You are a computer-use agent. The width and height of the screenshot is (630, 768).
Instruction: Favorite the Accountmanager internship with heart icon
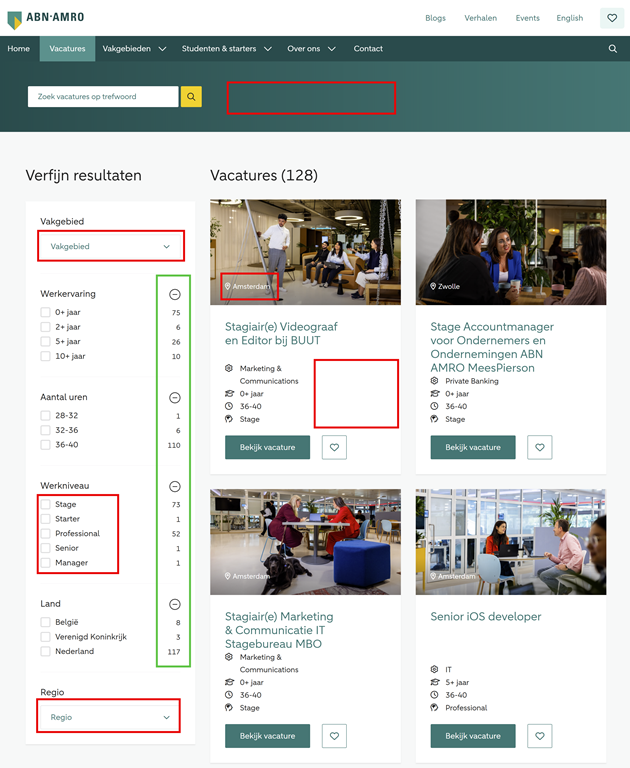pyautogui.click(x=540, y=447)
